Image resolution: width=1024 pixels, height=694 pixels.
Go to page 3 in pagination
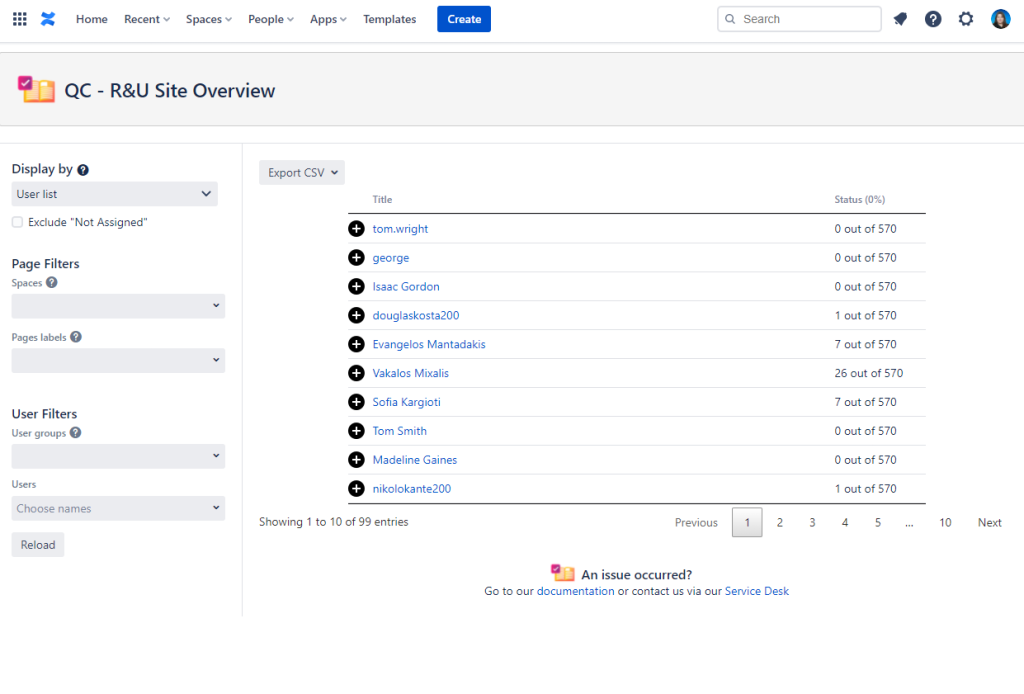(x=812, y=522)
